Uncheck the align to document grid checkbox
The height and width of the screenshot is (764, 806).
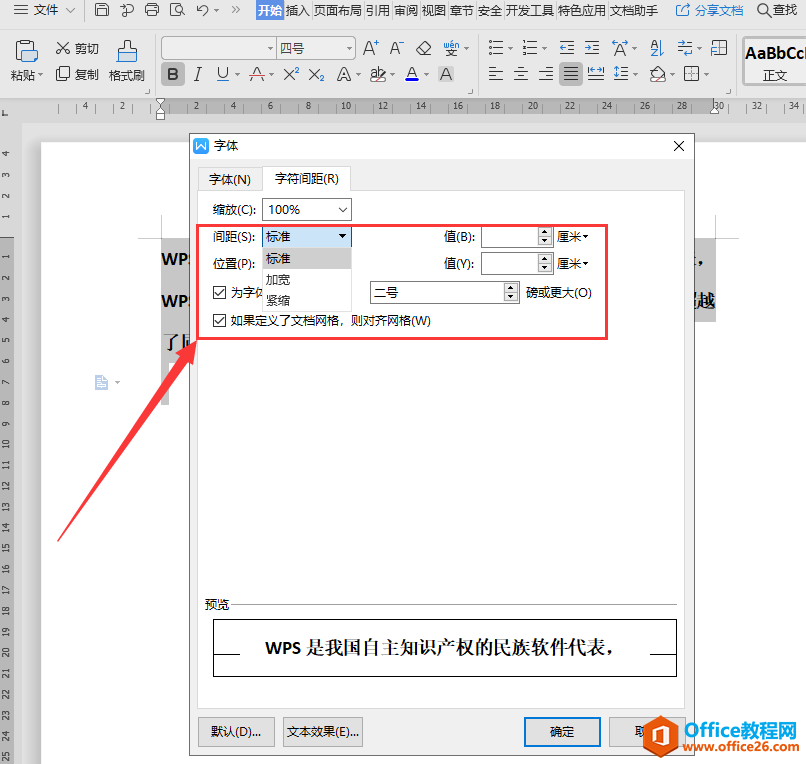[219, 321]
